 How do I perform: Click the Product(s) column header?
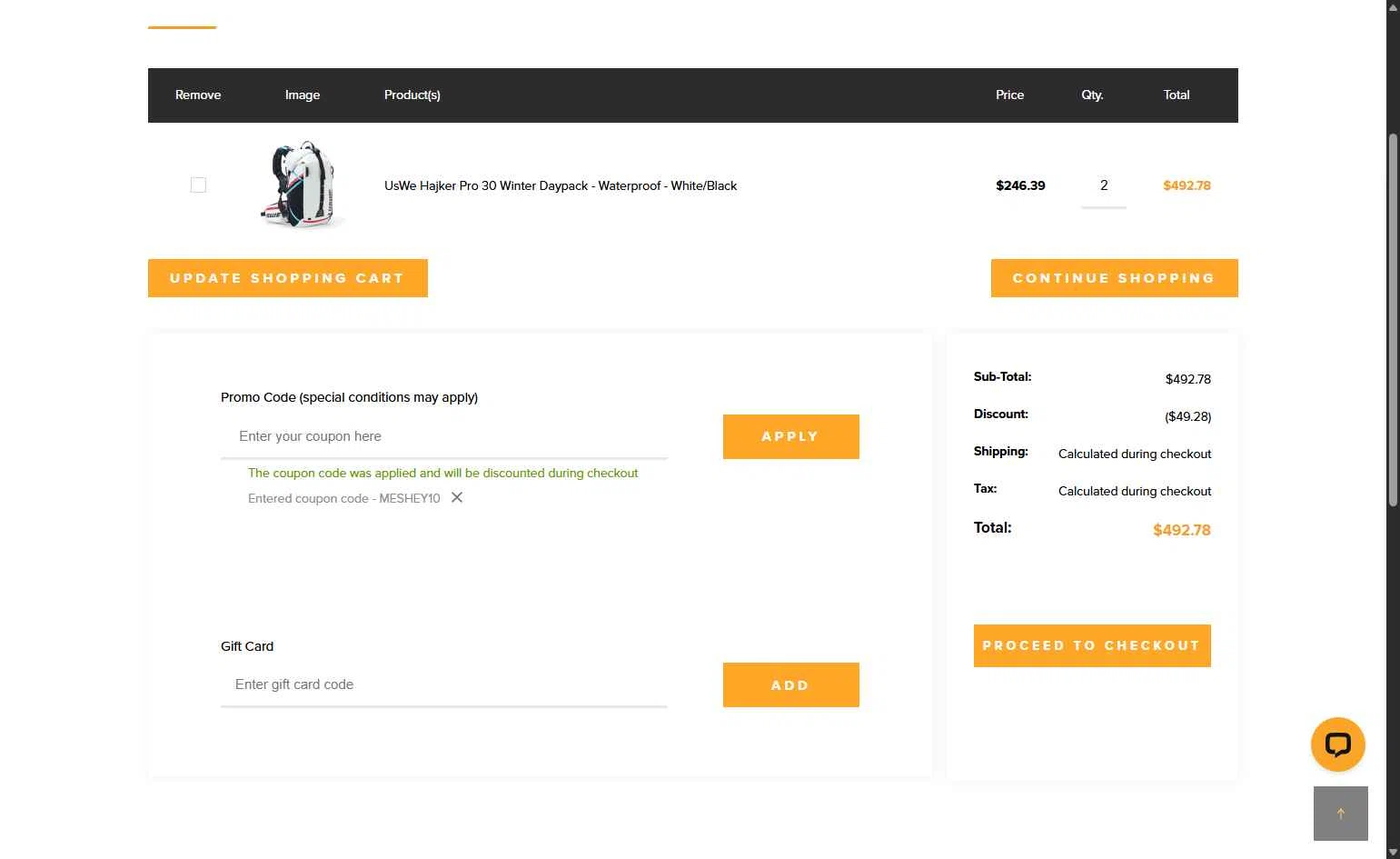click(x=412, y=95)
